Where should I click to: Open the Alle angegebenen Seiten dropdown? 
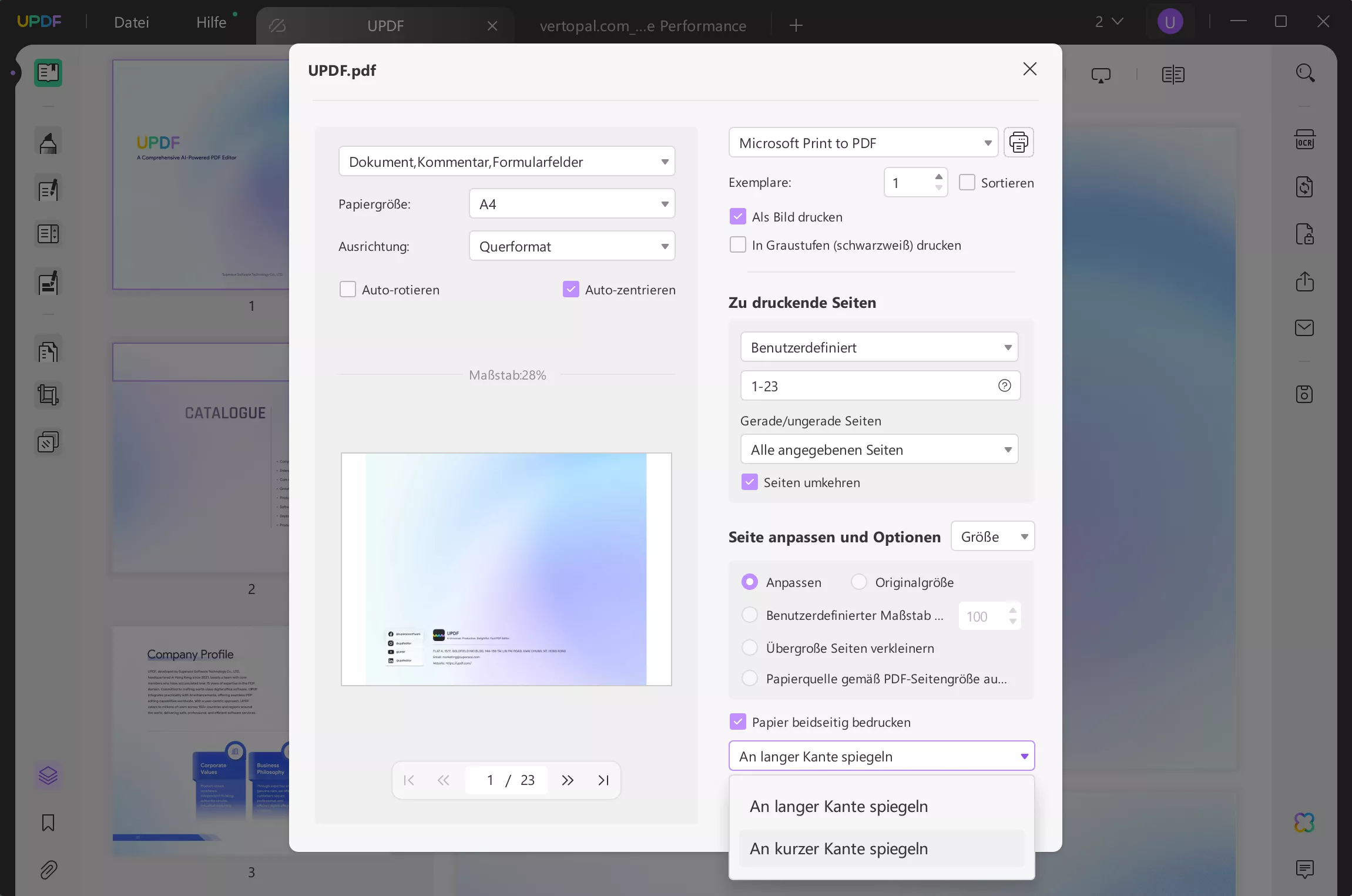[x=878, y=449]
